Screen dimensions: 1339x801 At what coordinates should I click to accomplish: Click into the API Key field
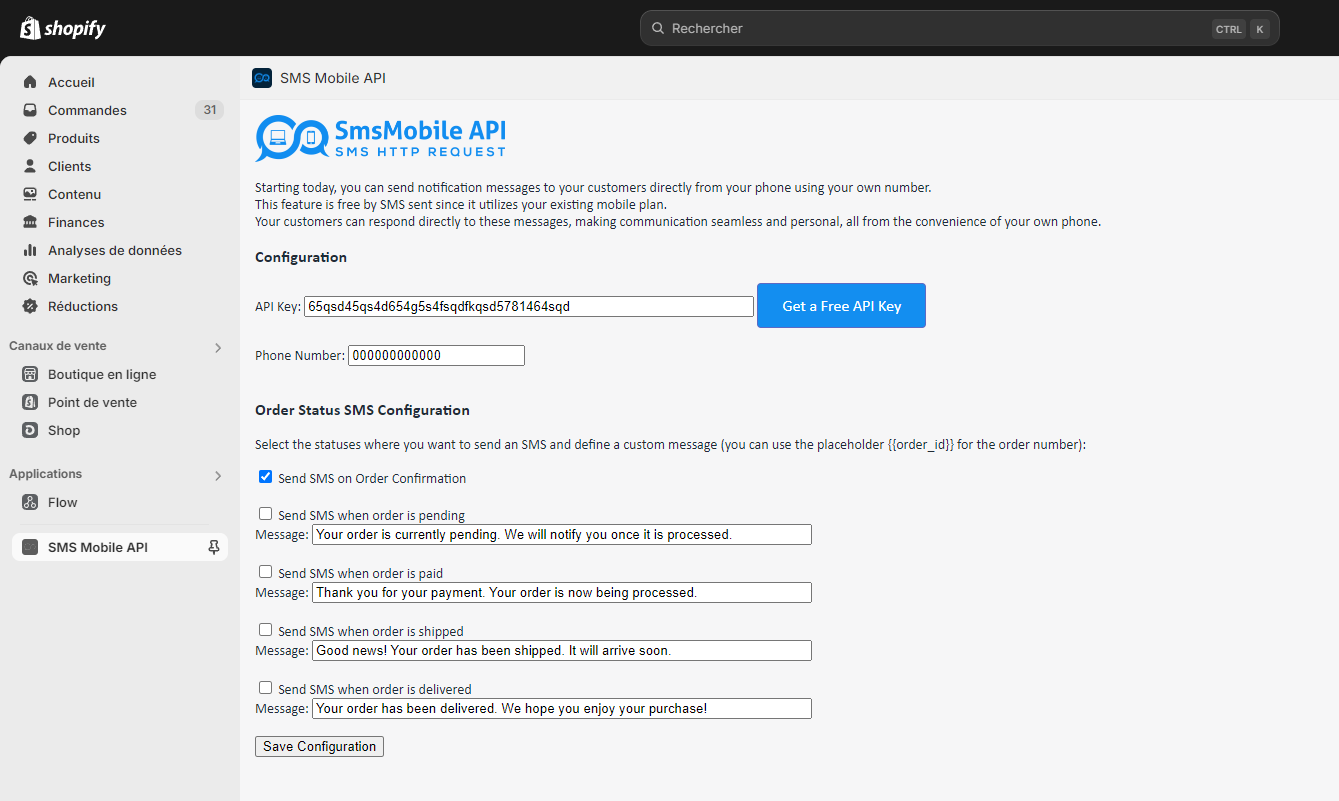[x=528, y=306]
